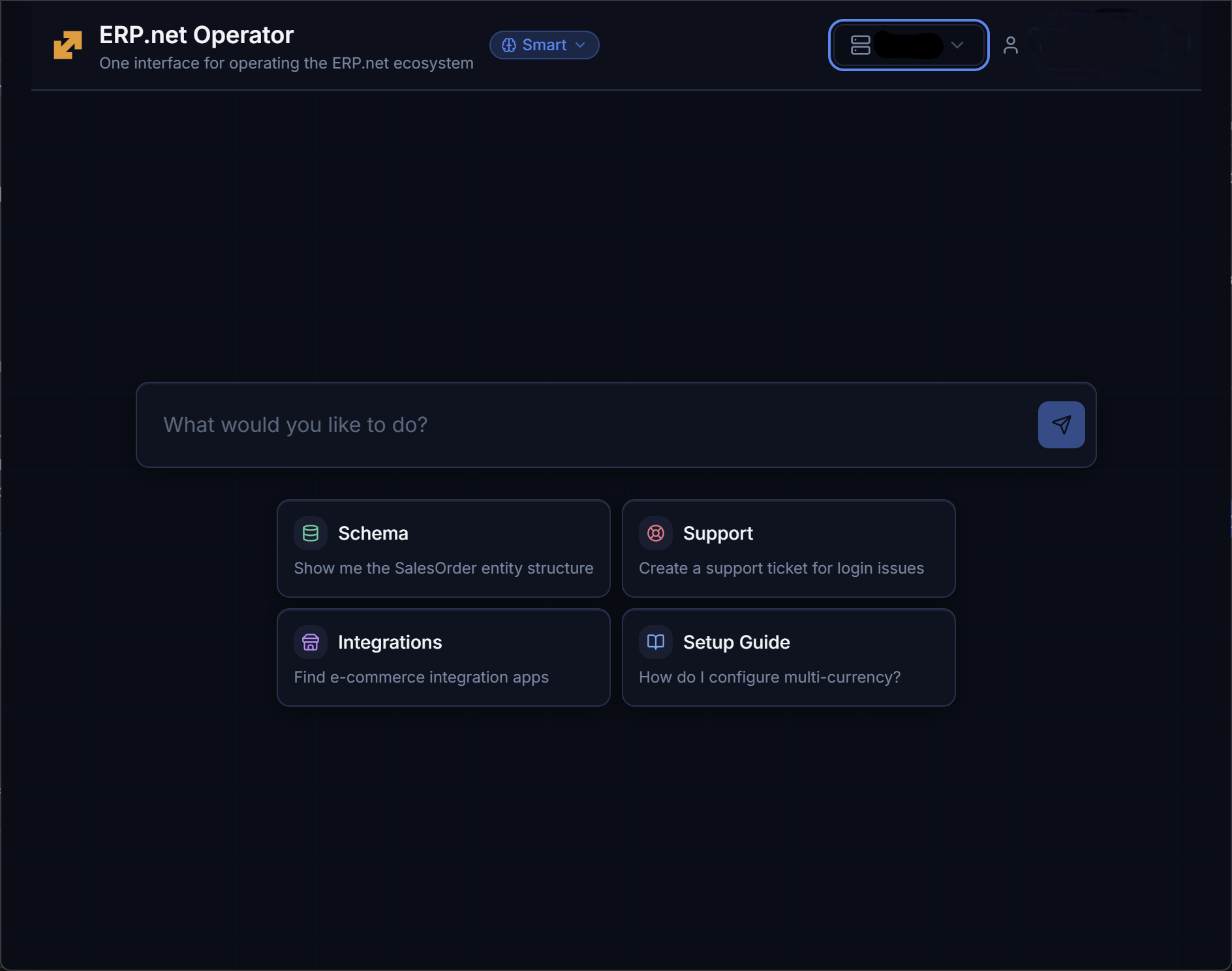Viewport: 1232px width, 971px height.
Task: Open the user profile icon
Action: [1010, 45]
